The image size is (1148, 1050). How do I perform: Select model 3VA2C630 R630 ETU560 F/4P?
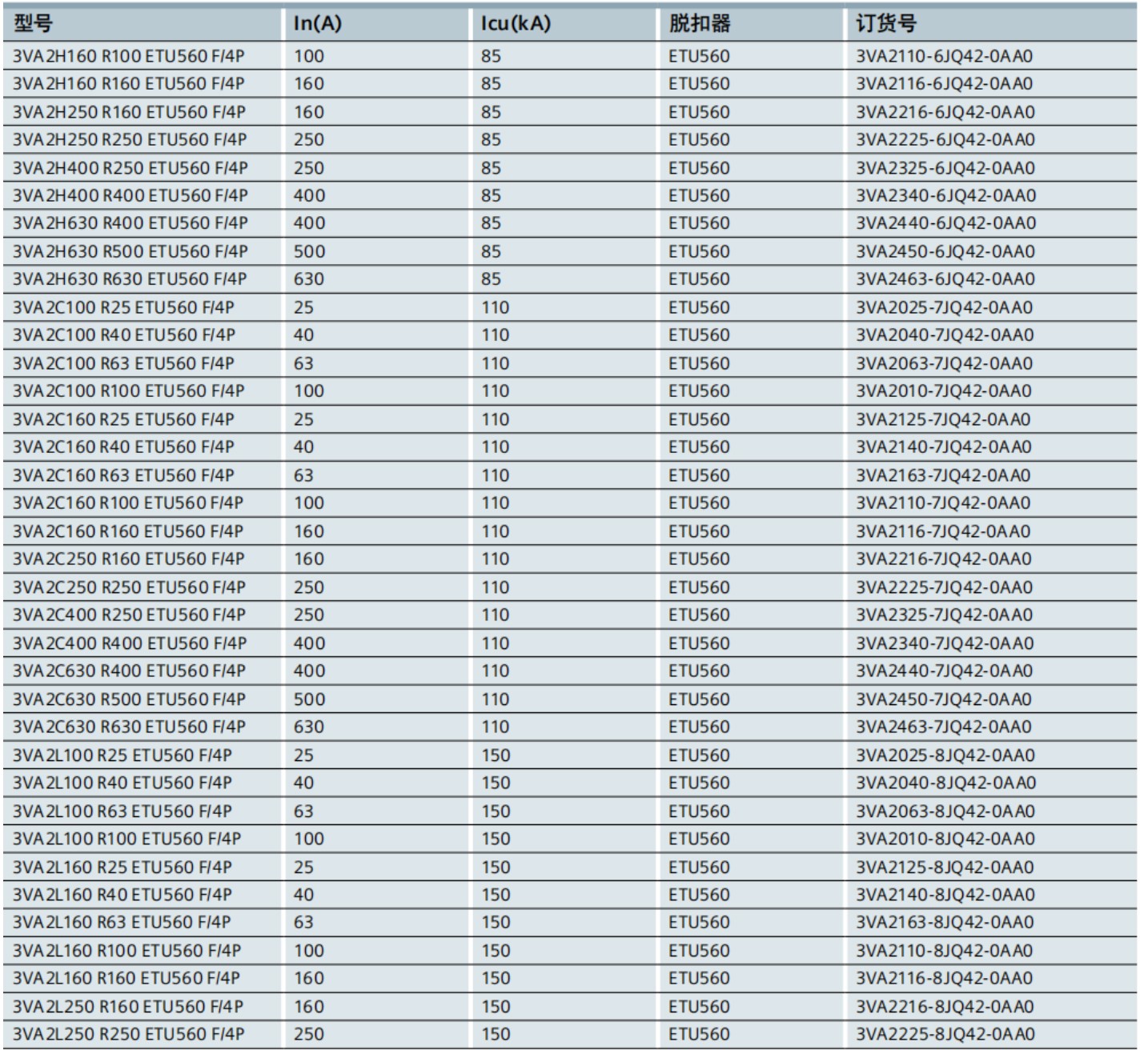tap(129, 727)
